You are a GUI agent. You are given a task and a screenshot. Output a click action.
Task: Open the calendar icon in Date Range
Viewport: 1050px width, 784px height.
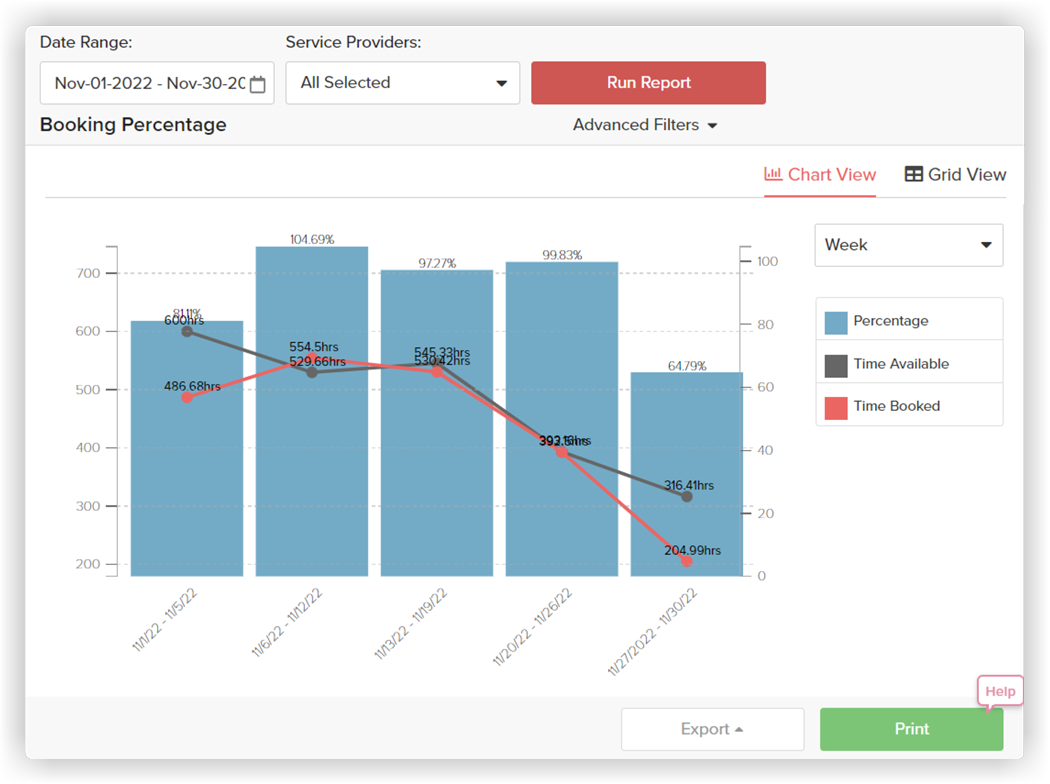click(257, 84)
